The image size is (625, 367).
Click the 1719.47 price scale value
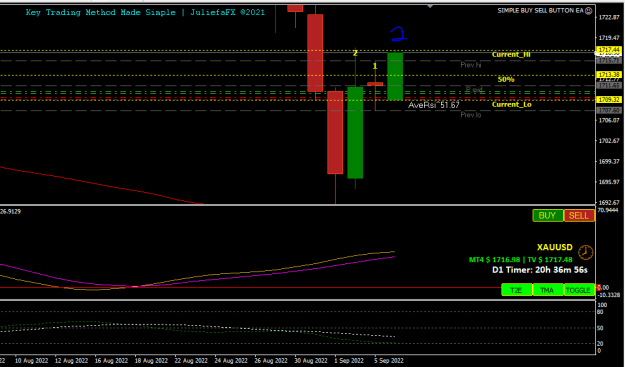click(x=609, y=38)
